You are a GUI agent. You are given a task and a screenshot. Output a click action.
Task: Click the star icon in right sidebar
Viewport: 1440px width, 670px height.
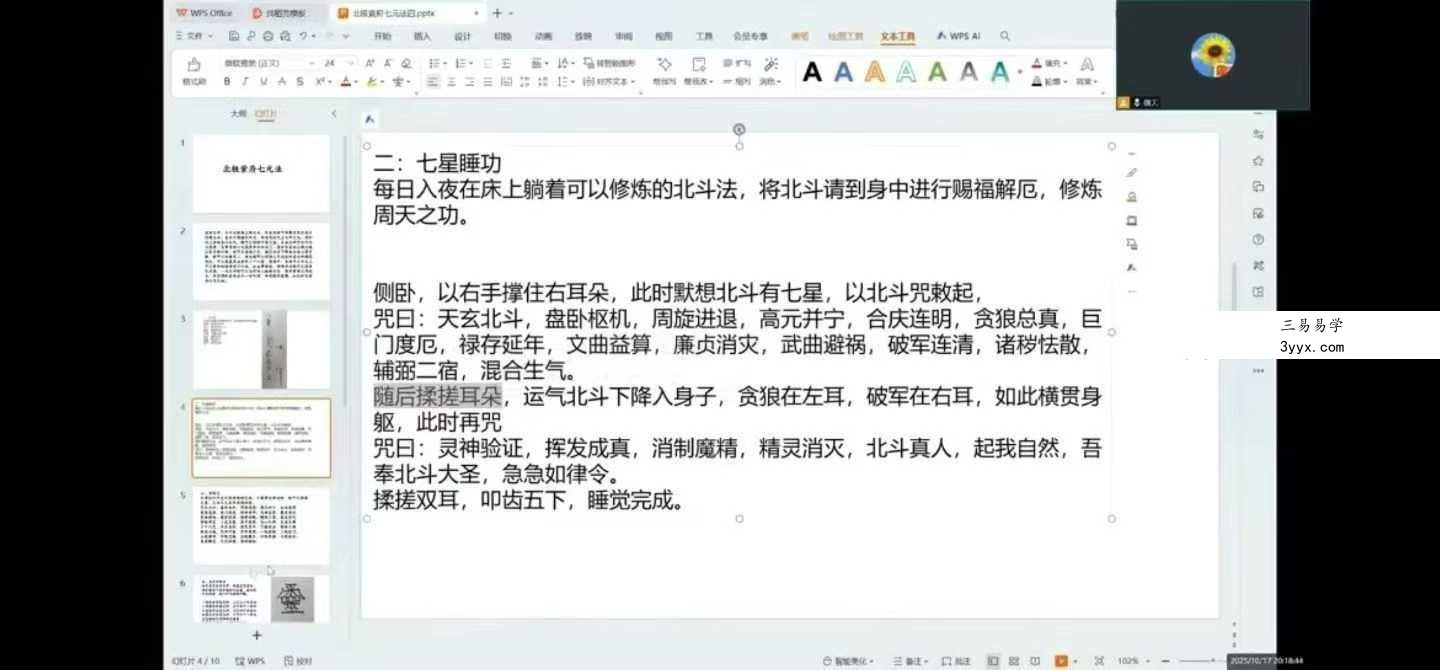[1258, 161]
